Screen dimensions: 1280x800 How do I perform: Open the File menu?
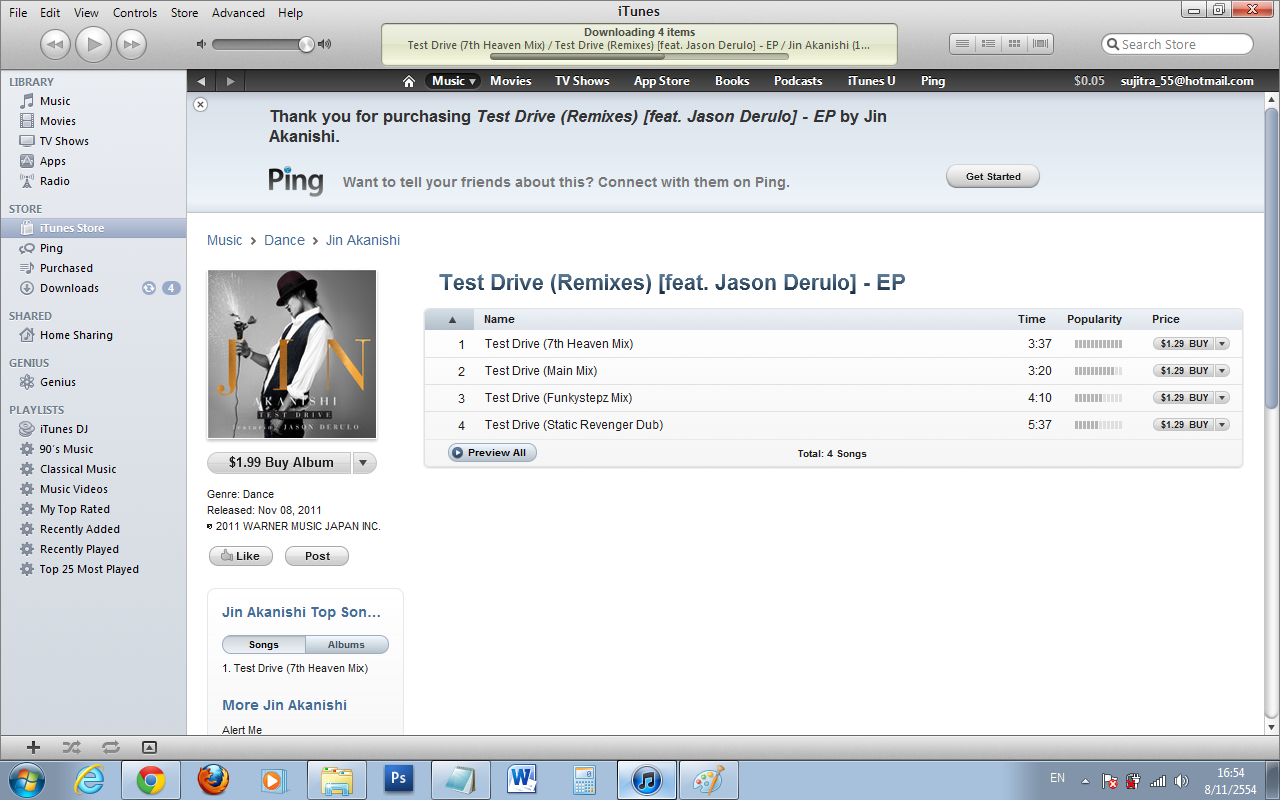pyautogui.click(x=18, y=13)
